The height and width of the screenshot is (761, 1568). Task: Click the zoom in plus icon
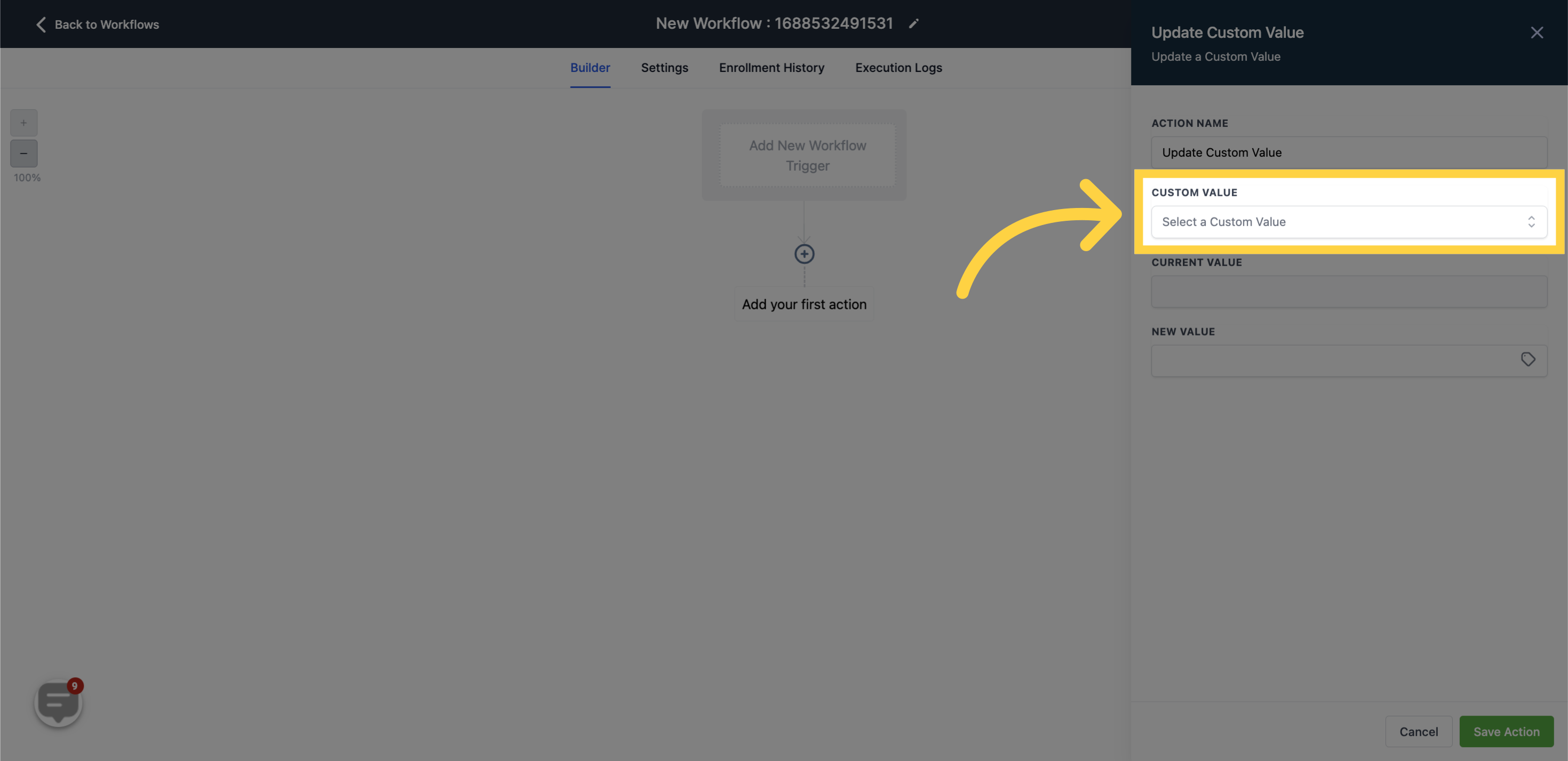point(24,122)
